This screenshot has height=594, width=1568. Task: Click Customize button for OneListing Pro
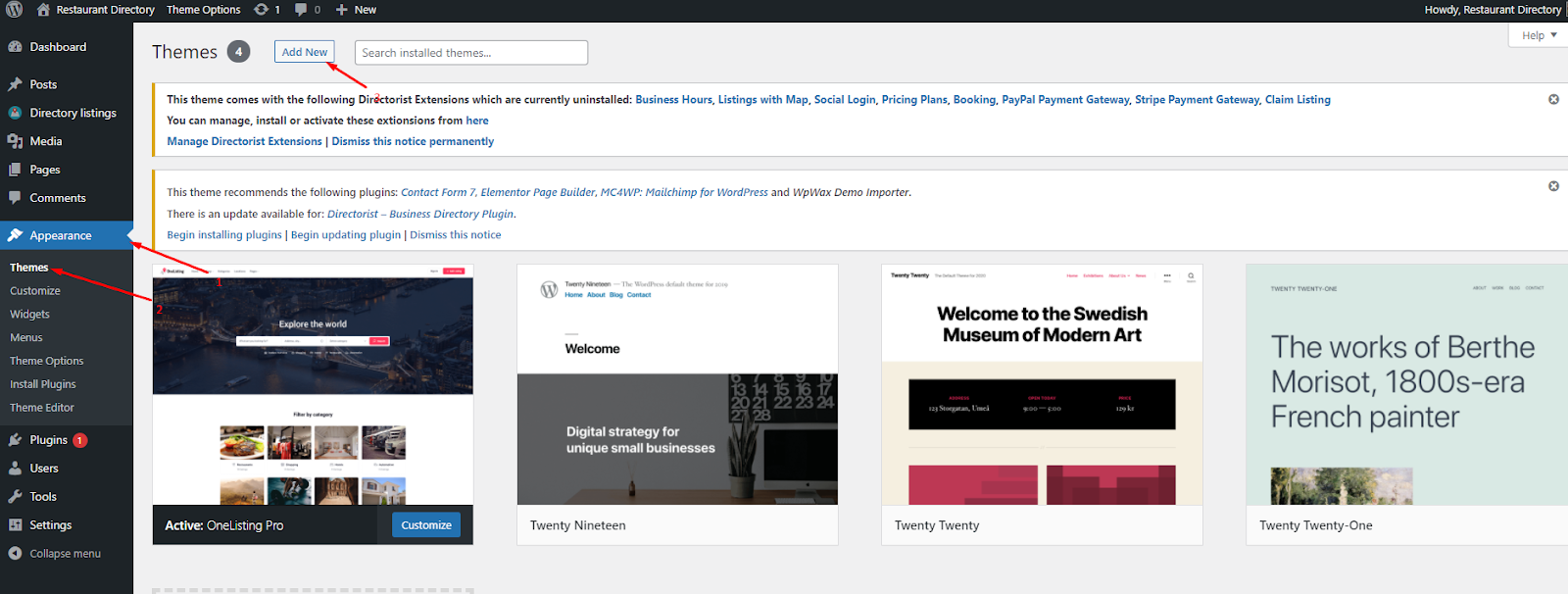[x=426, y=525]
